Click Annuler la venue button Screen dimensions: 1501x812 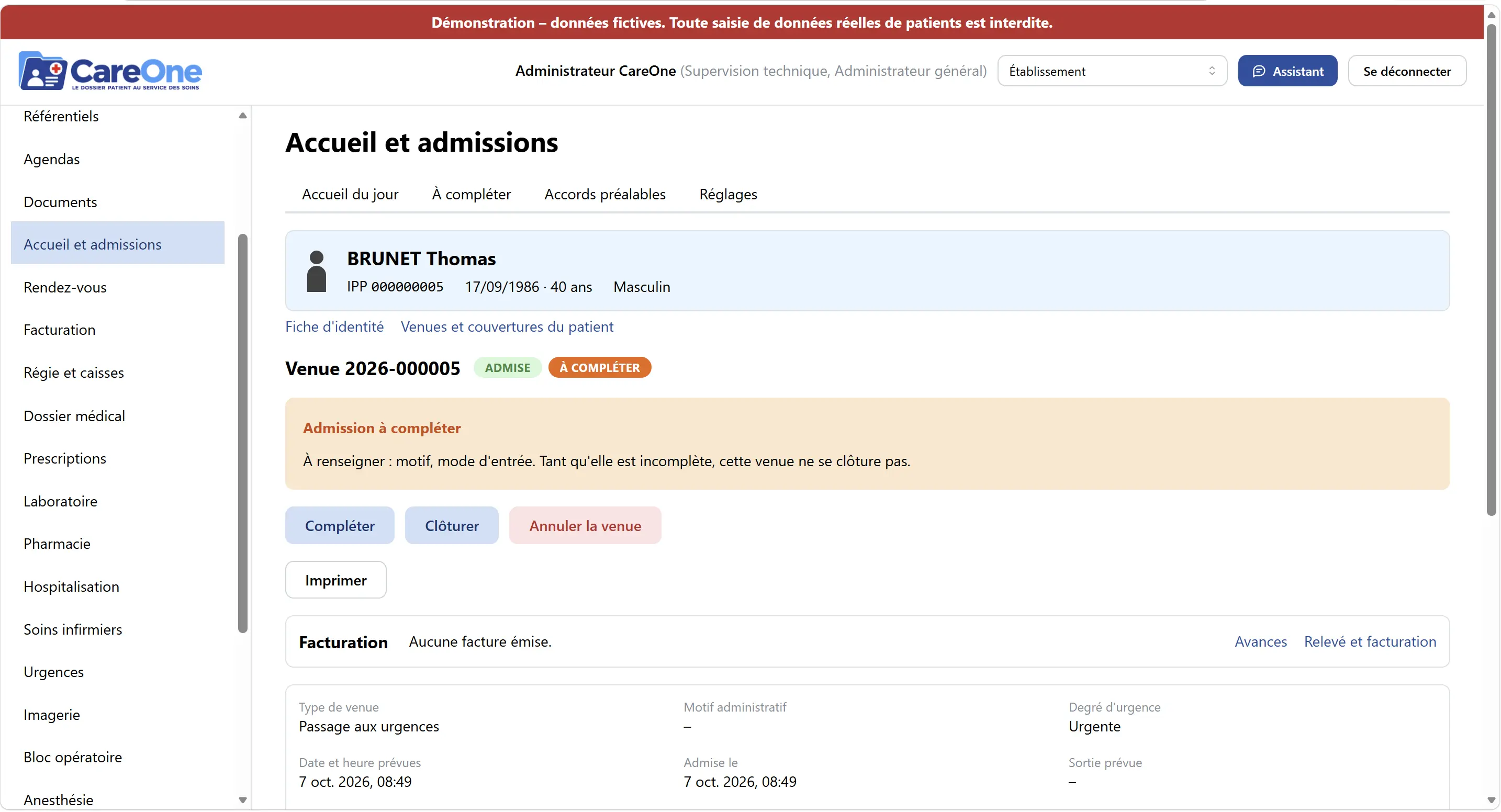click(585, 525)
